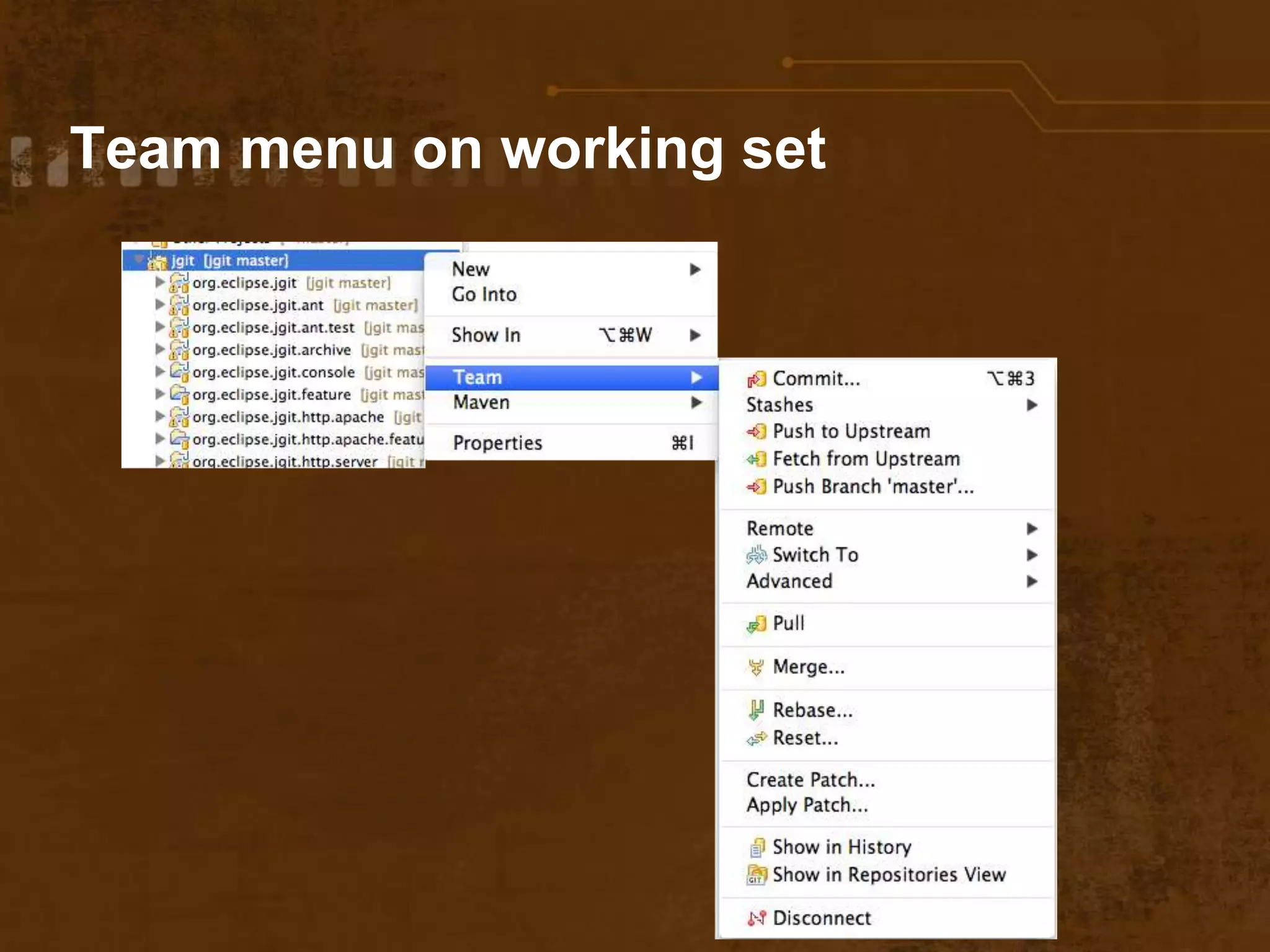
Task: Open the Advanced submenu
Action: (x=888, y=581)
